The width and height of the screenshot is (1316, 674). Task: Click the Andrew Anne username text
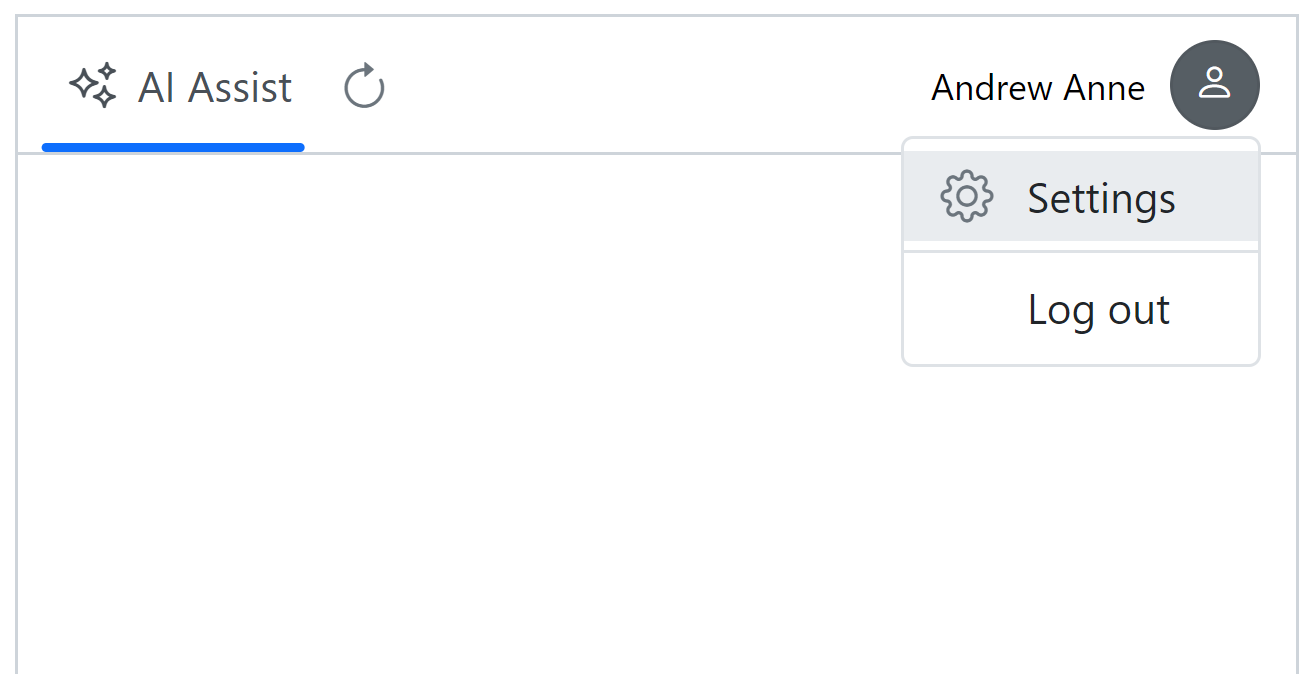(1038, 88)
